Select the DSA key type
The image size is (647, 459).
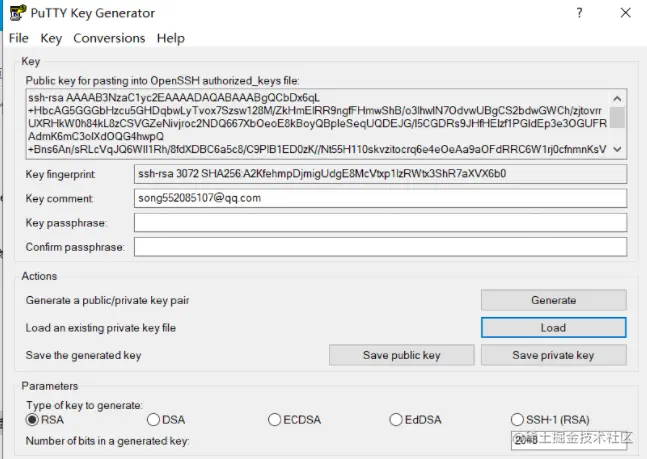pyautogui.click(x=166, y=420)
